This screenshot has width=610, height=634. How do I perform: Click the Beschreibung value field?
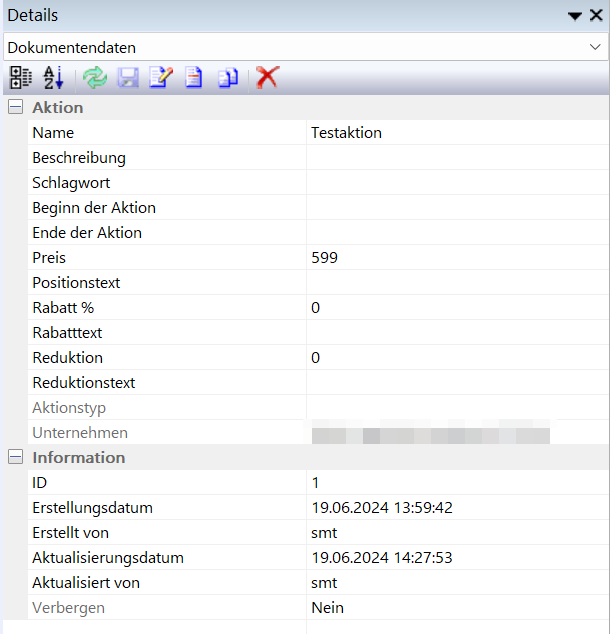coord(457,157)
